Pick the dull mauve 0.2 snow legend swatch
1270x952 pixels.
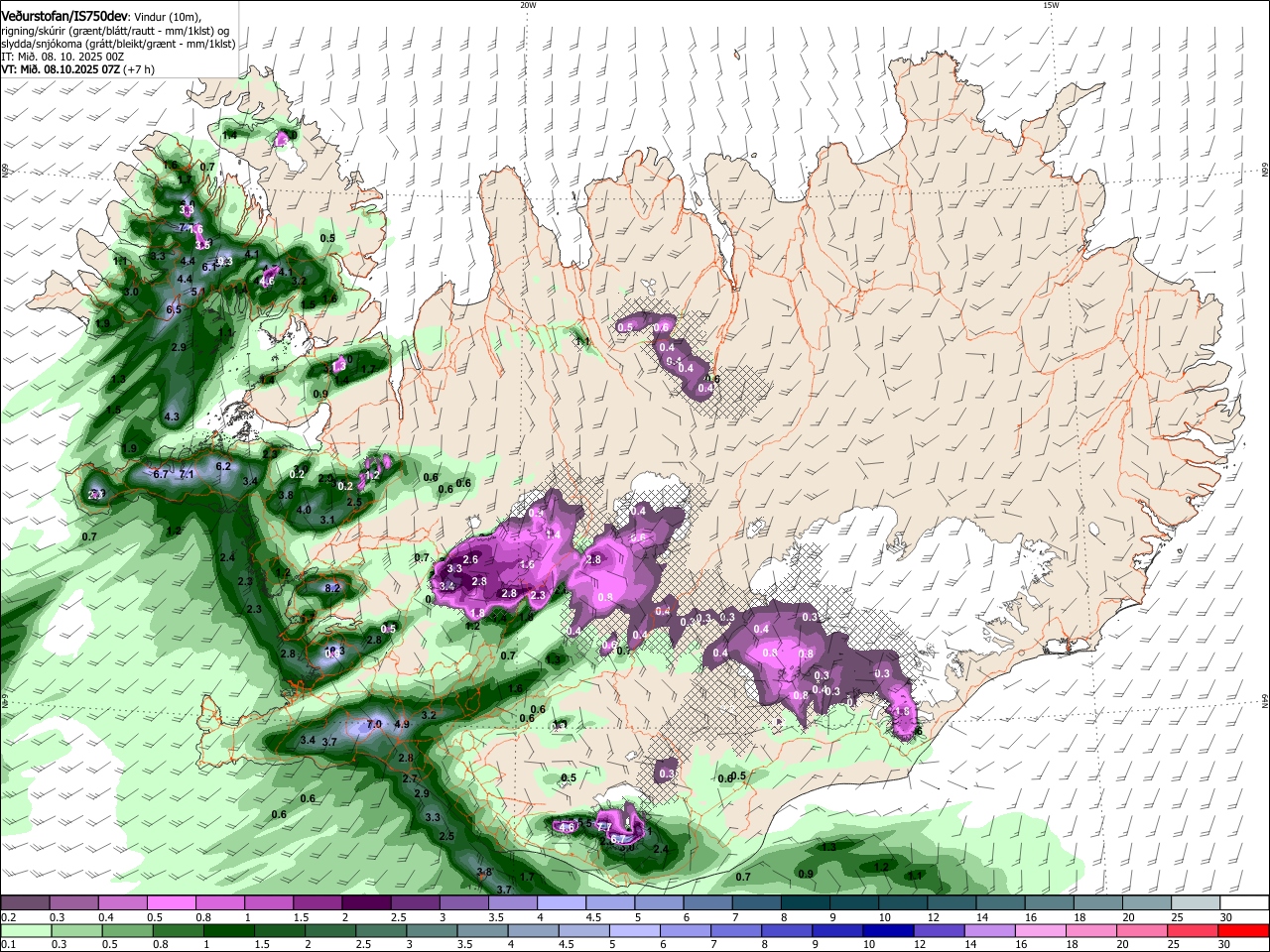tap(25, 903)
